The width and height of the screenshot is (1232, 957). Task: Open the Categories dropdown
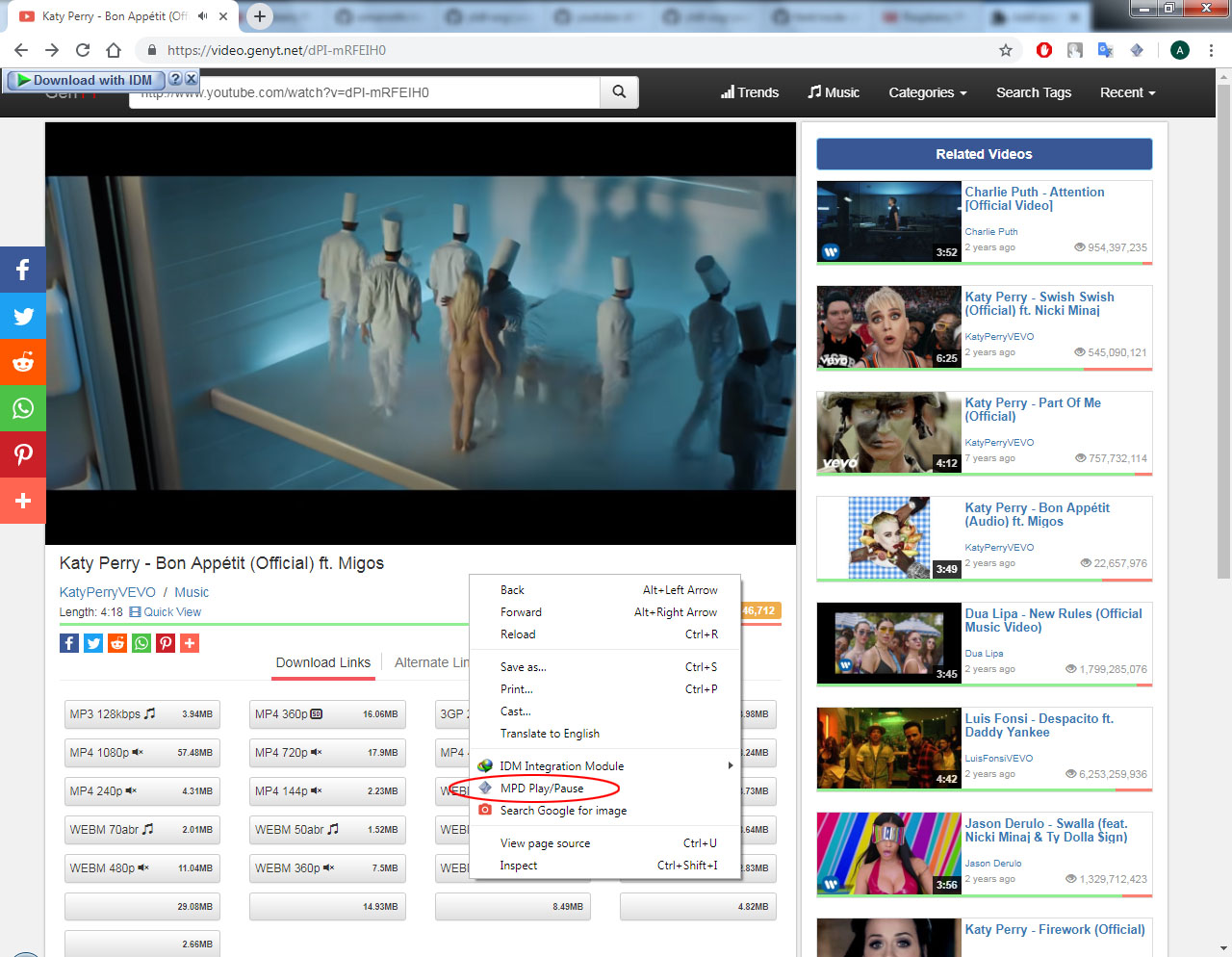(927, 92)
